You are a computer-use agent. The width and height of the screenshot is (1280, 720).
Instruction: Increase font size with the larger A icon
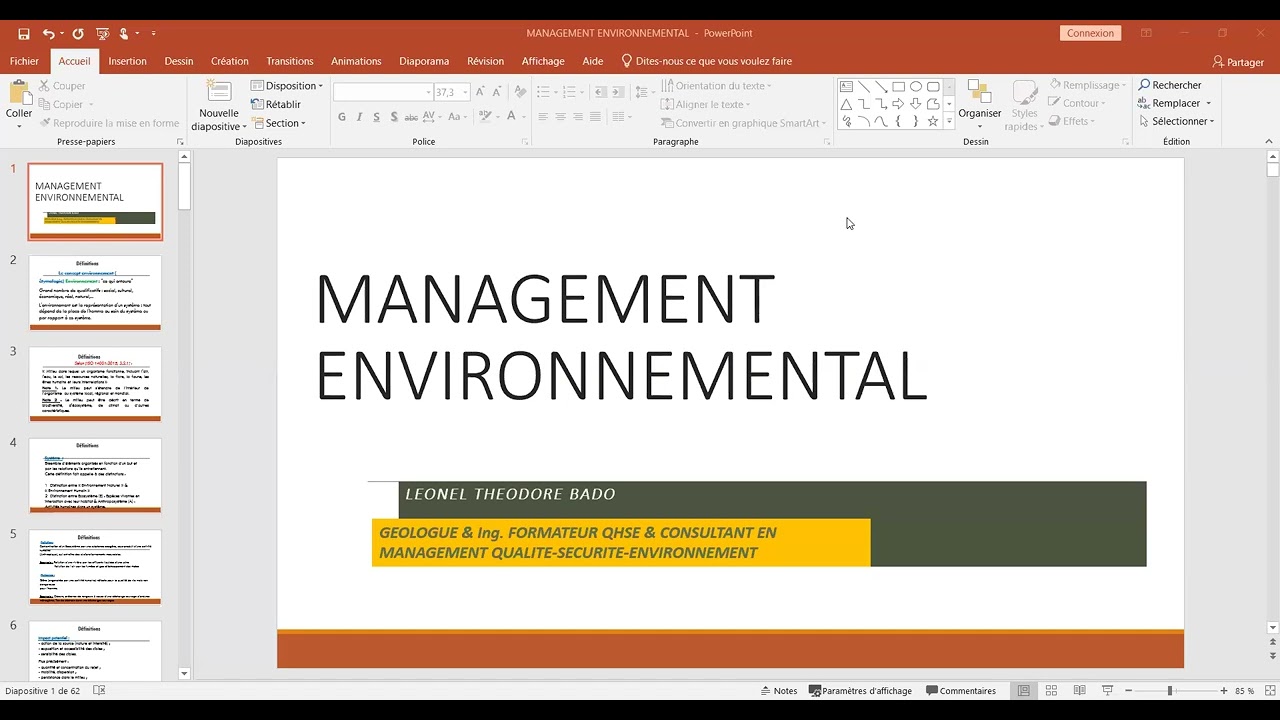pyautogui.click(x=481, y=92)
